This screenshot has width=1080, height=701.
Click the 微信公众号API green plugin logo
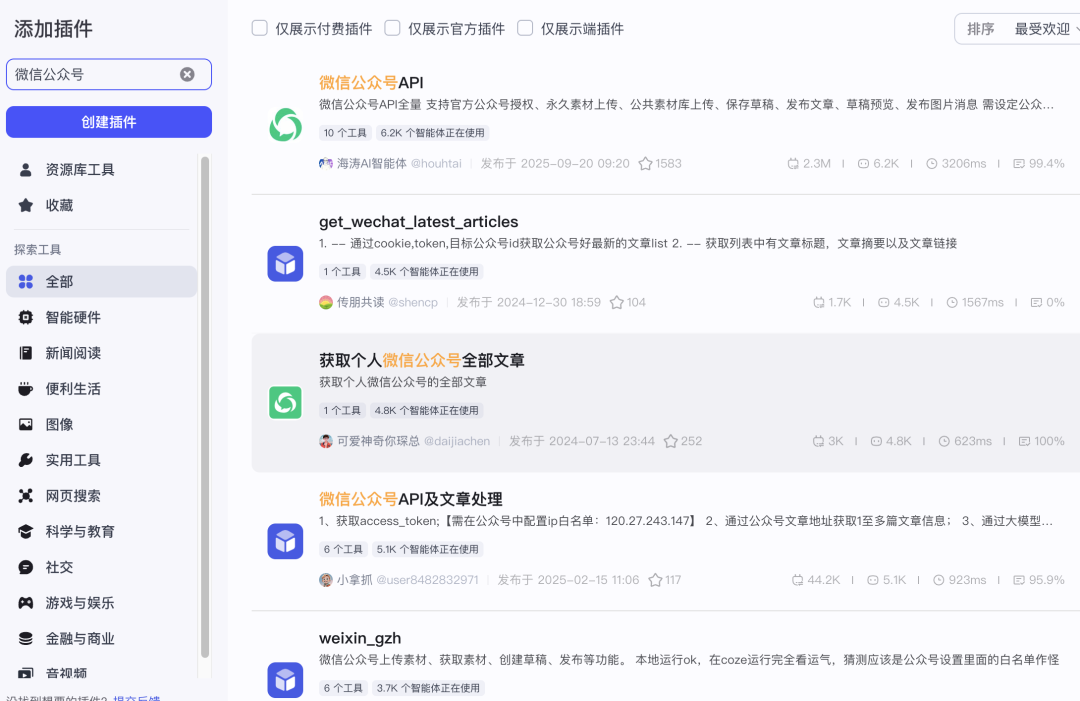(x=285, y=125)
